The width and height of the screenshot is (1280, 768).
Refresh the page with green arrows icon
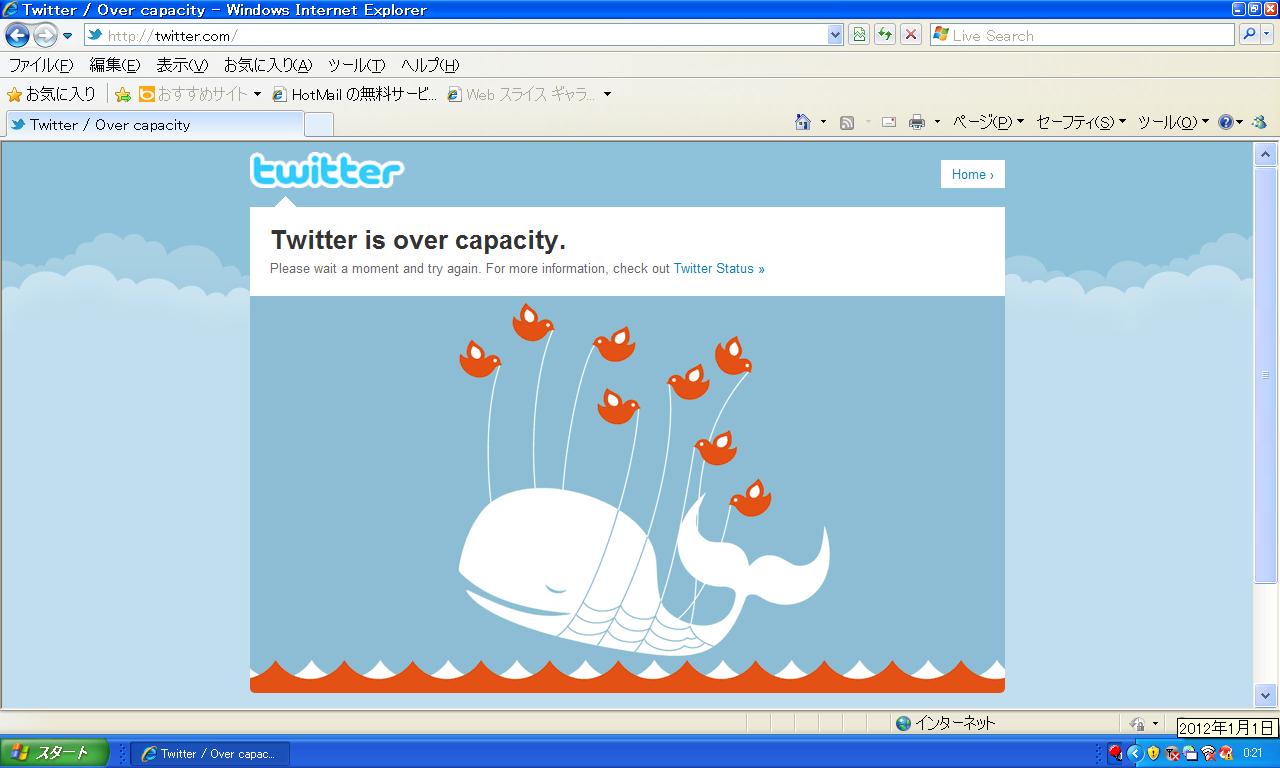point(884,35)
